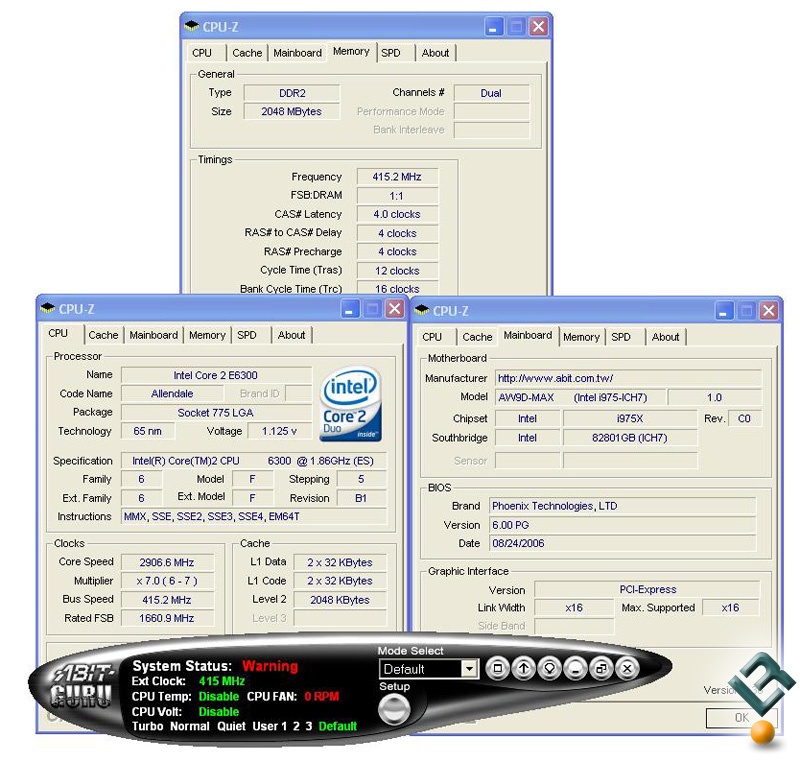Image resolution: width=800 pixels, height=762 pixels.
Task: Click the Ext Clock value 415 MHz
Action: (x=222, y=681)
